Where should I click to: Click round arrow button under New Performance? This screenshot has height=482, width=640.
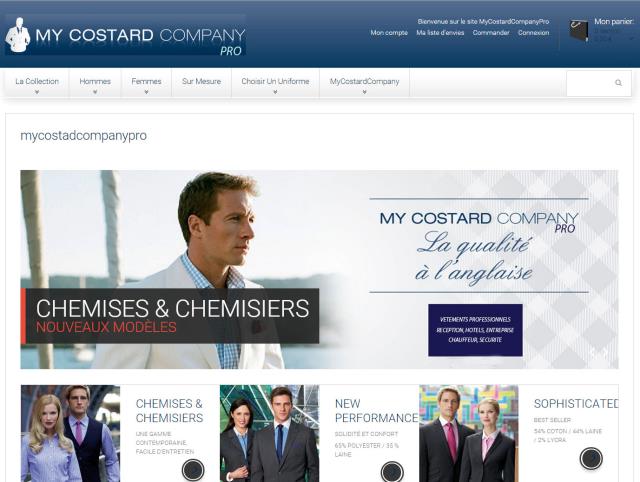(392, 472)
